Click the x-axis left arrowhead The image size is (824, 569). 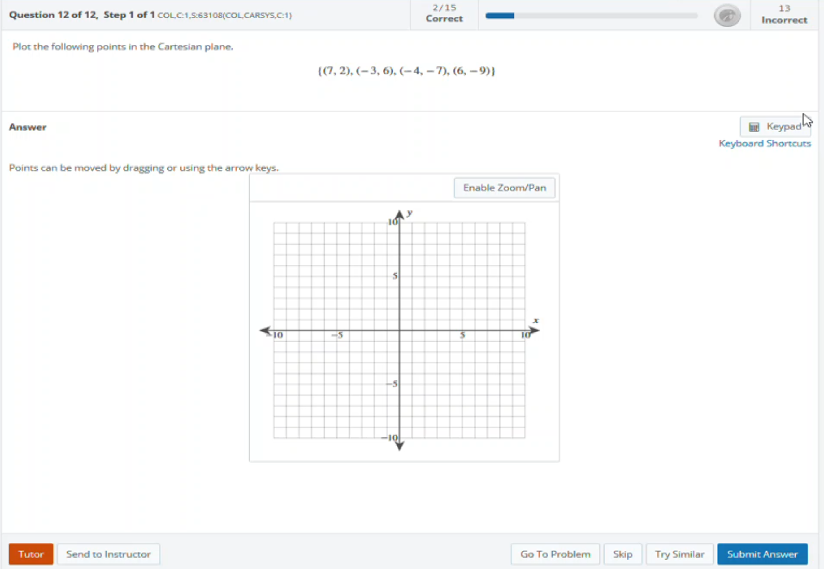[x=267, y=331]
